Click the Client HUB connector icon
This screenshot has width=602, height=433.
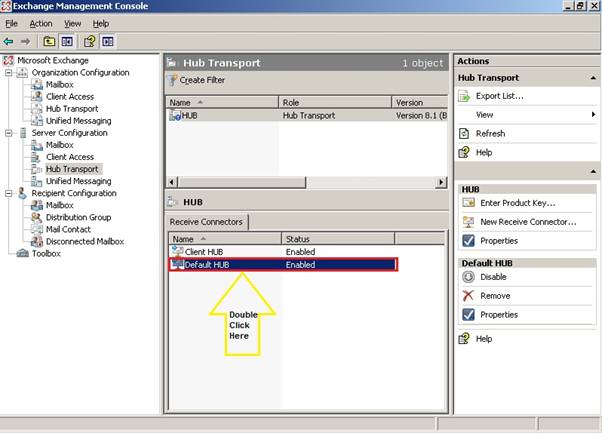177,251
